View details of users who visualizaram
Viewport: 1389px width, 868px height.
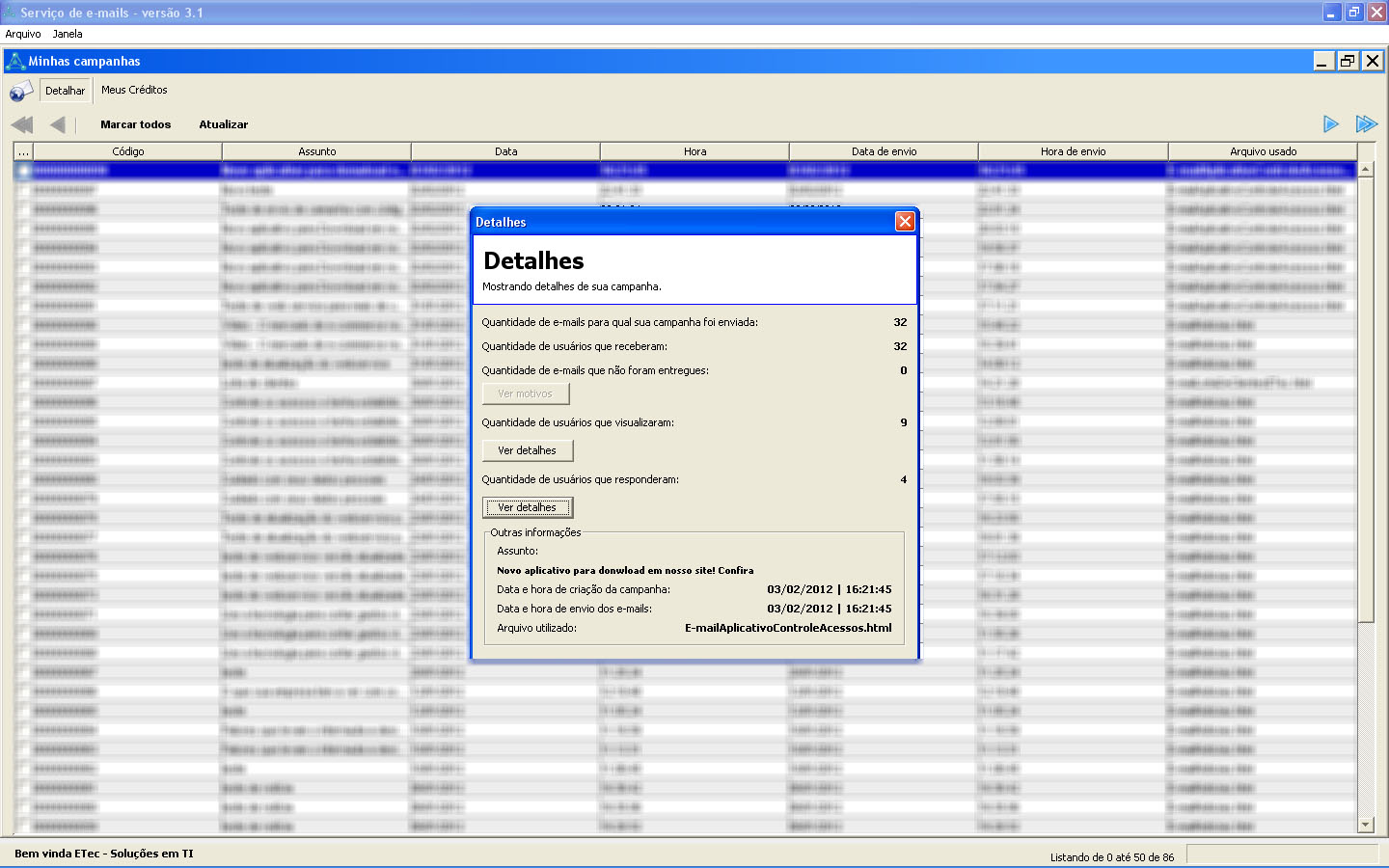[x=527, y=450]
